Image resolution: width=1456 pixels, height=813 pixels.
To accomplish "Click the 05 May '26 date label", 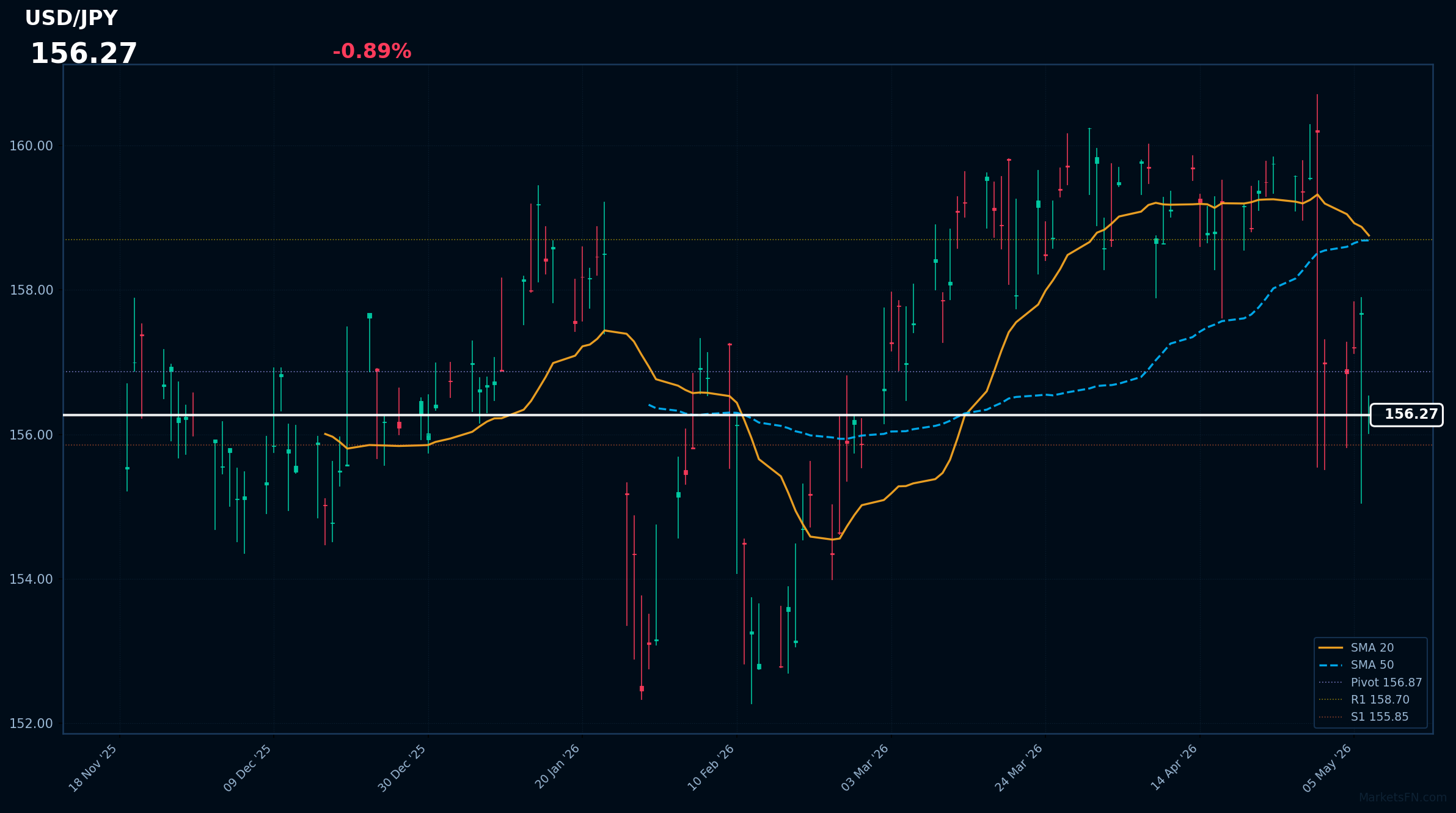I will pos(1328,768).
